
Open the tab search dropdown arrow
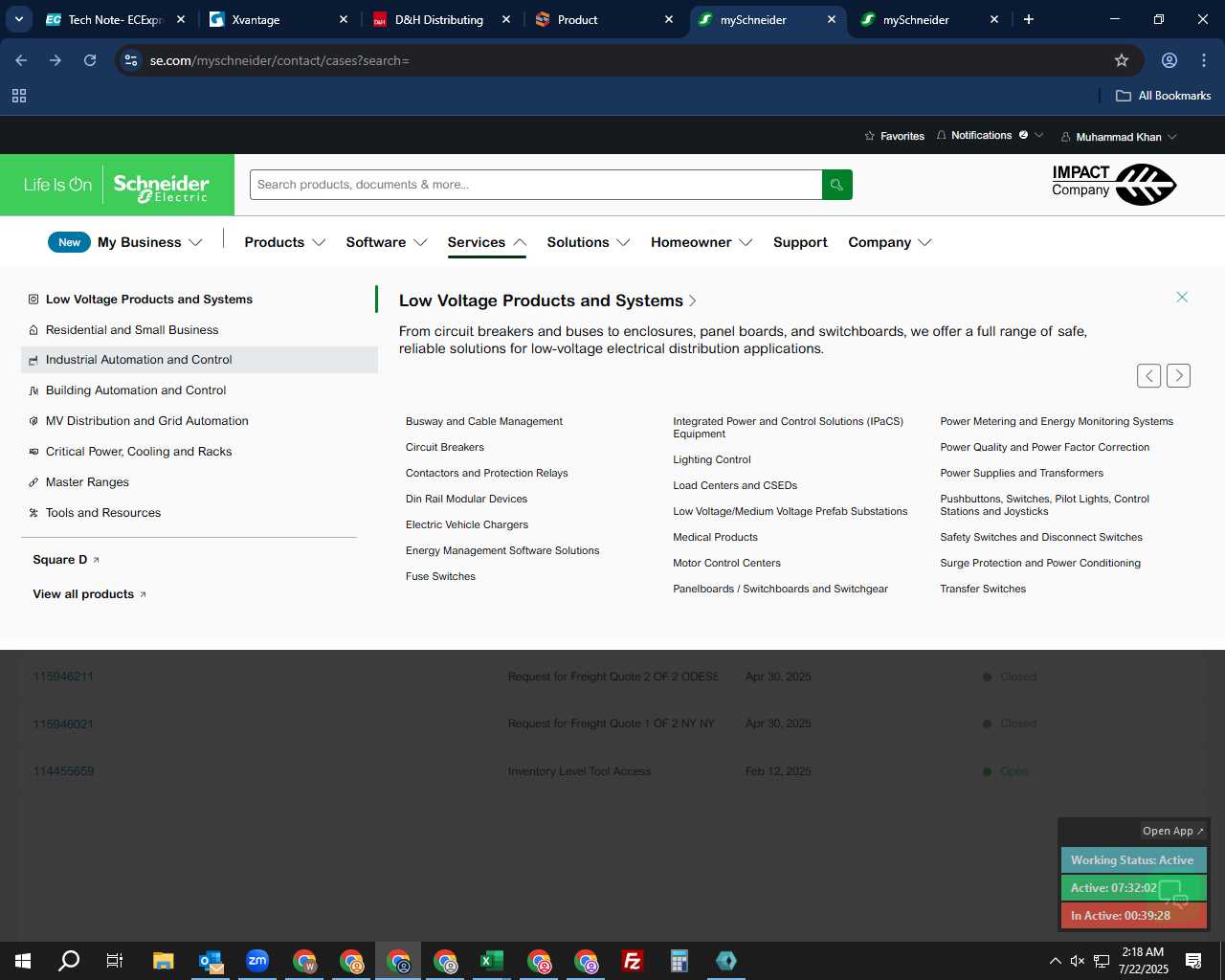click(18, 19)
